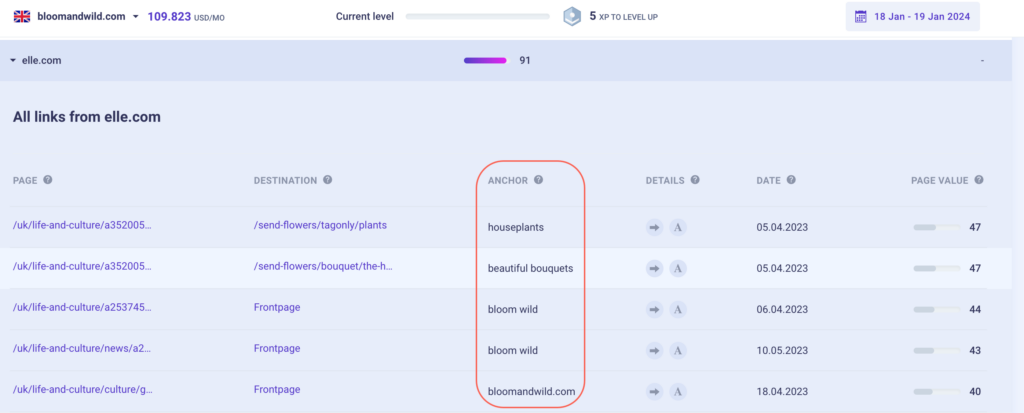Click the elle.com purple score bar
Screen dimensions: 1024x413
tap(485, 60)
